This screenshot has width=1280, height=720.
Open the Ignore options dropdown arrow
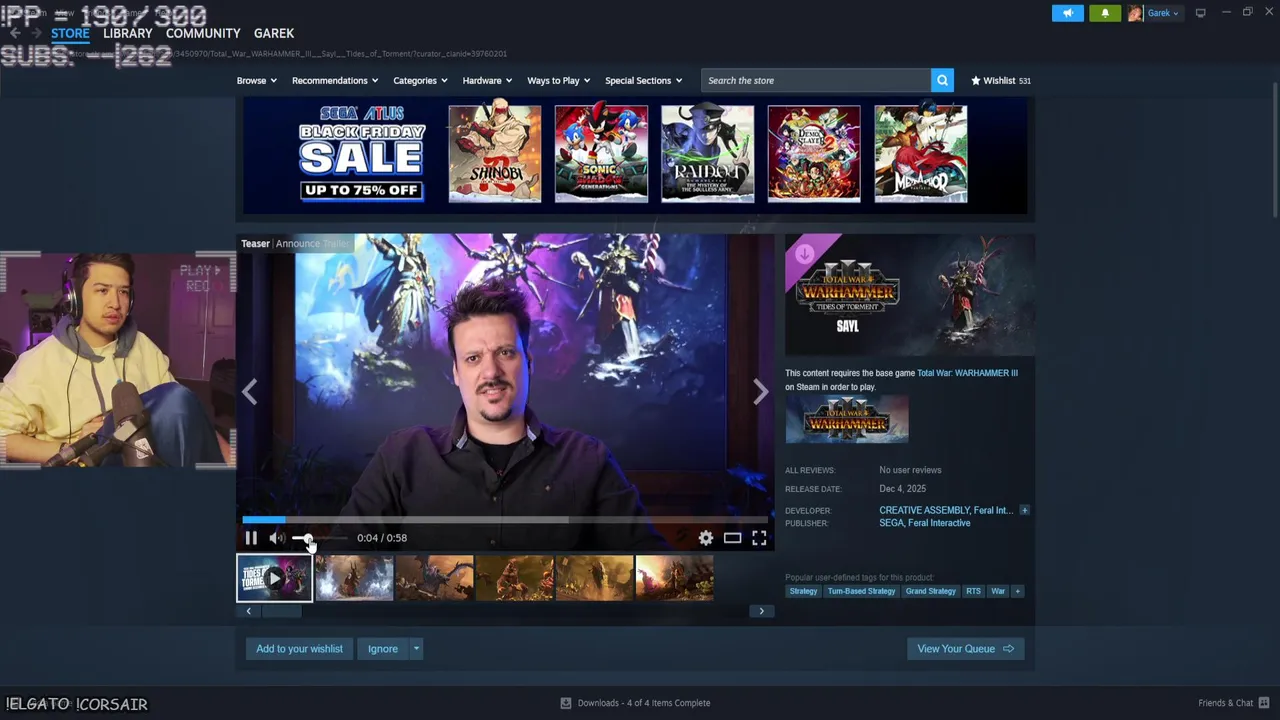[x=416, y=649]
